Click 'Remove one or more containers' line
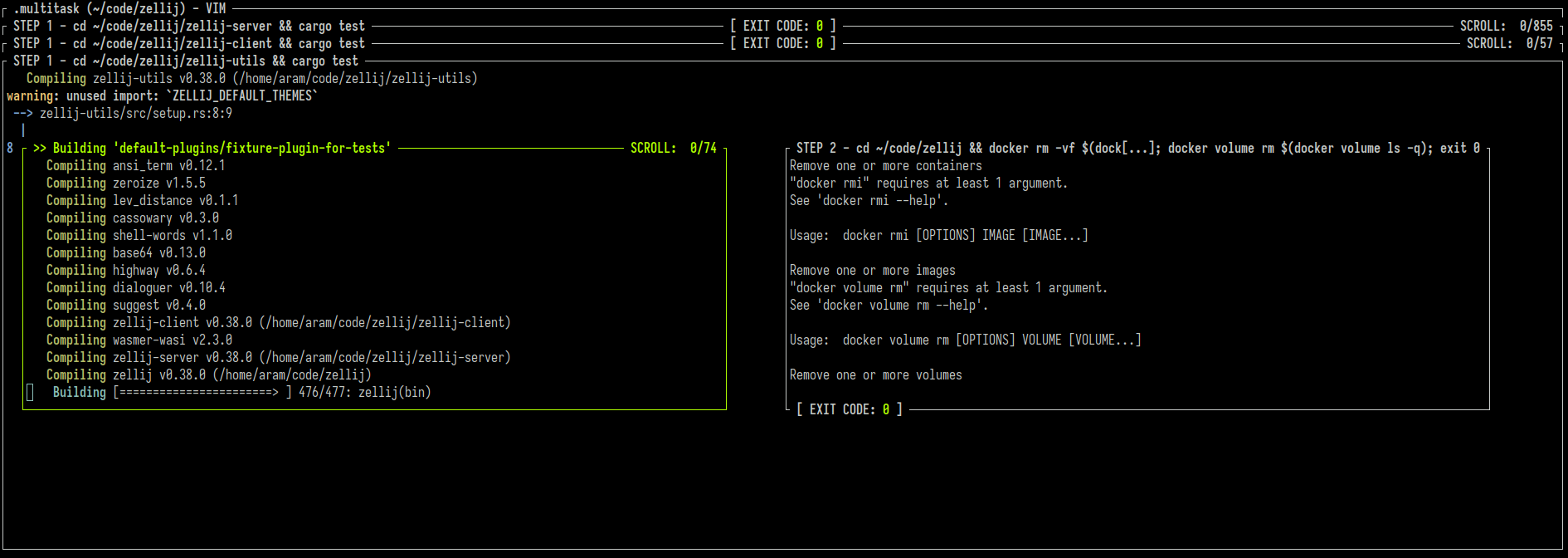The image size is (1568, 558). [x=886, y=165]
